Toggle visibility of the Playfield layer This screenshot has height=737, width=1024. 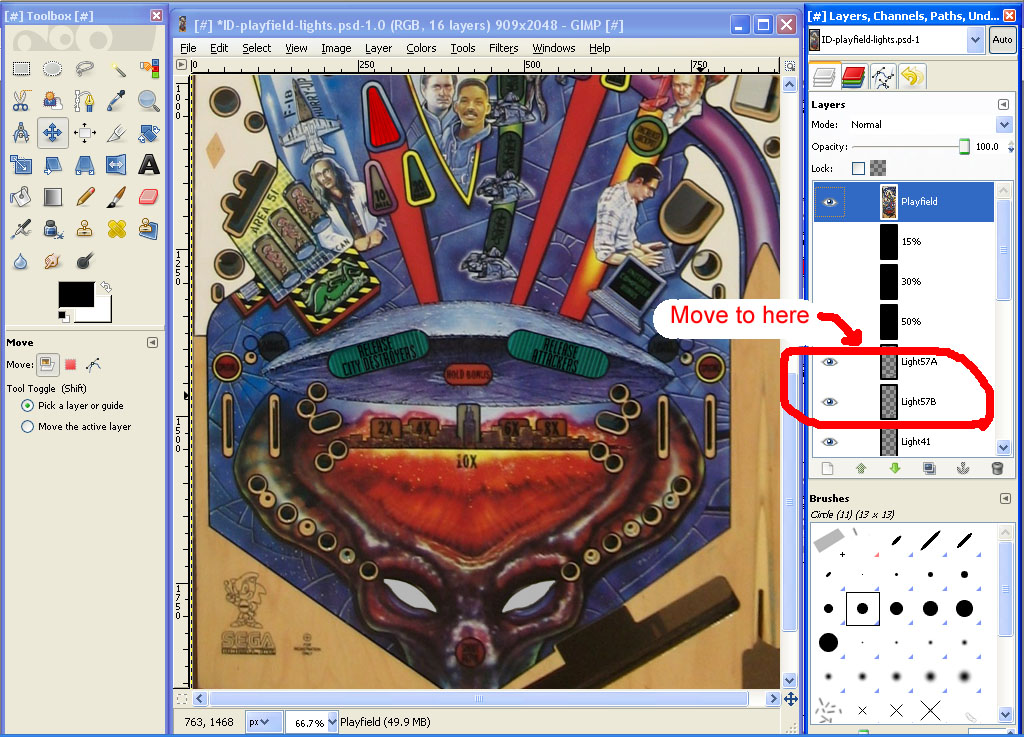pos(829,202)
